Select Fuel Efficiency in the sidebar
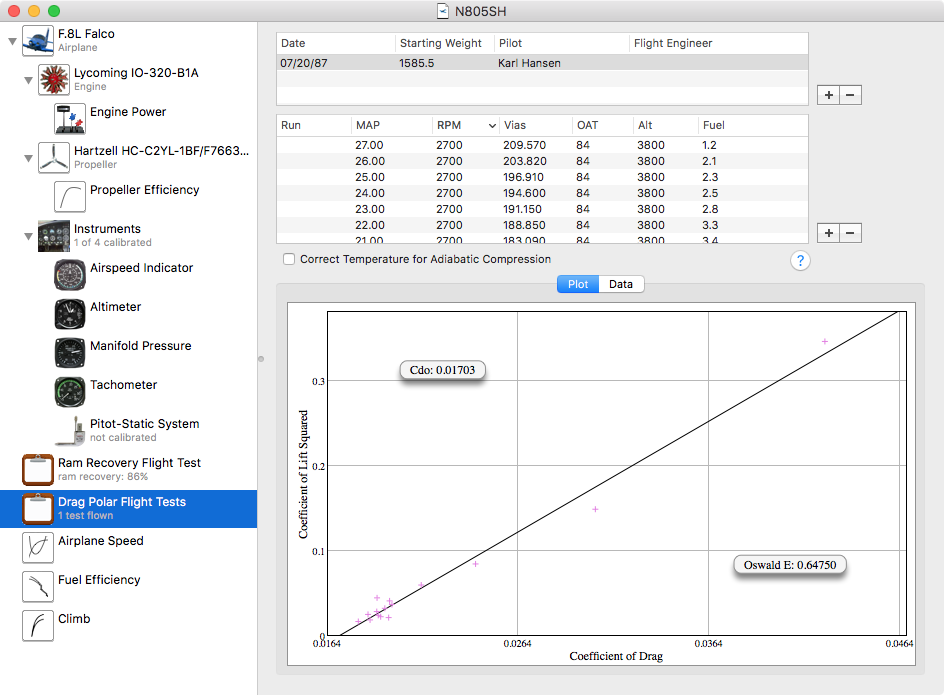 (128, 587)
